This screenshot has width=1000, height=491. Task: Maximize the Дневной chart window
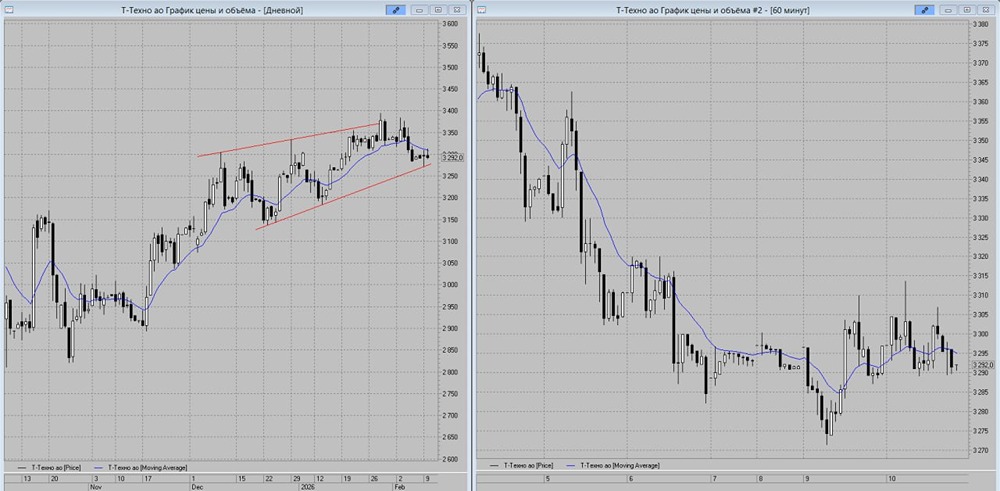pyautogui.click(x=439, y=10)
